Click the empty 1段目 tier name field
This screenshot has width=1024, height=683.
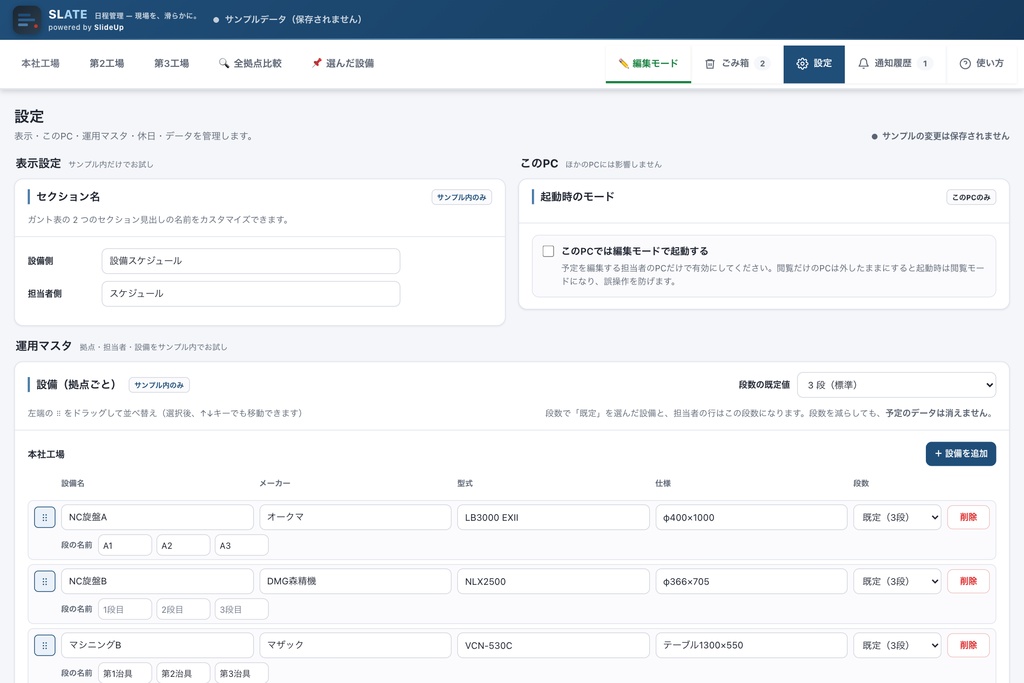pos(125,609)
